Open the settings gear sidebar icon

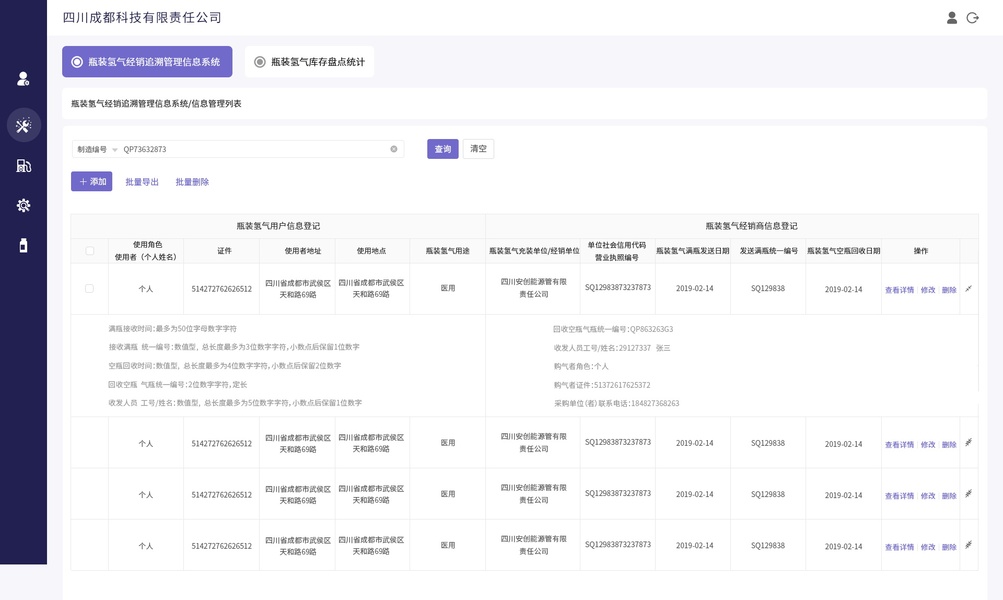coord(23,205)
